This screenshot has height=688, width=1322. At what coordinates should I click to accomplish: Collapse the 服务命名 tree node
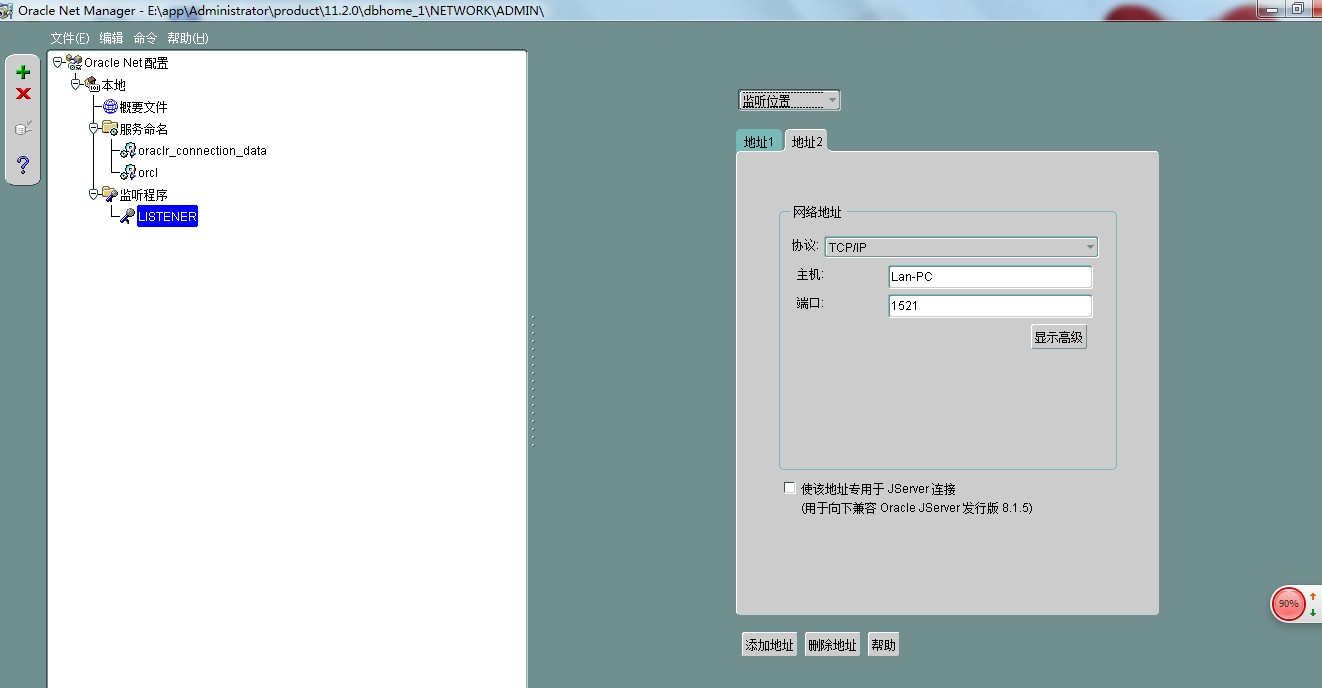pos(93,128)
